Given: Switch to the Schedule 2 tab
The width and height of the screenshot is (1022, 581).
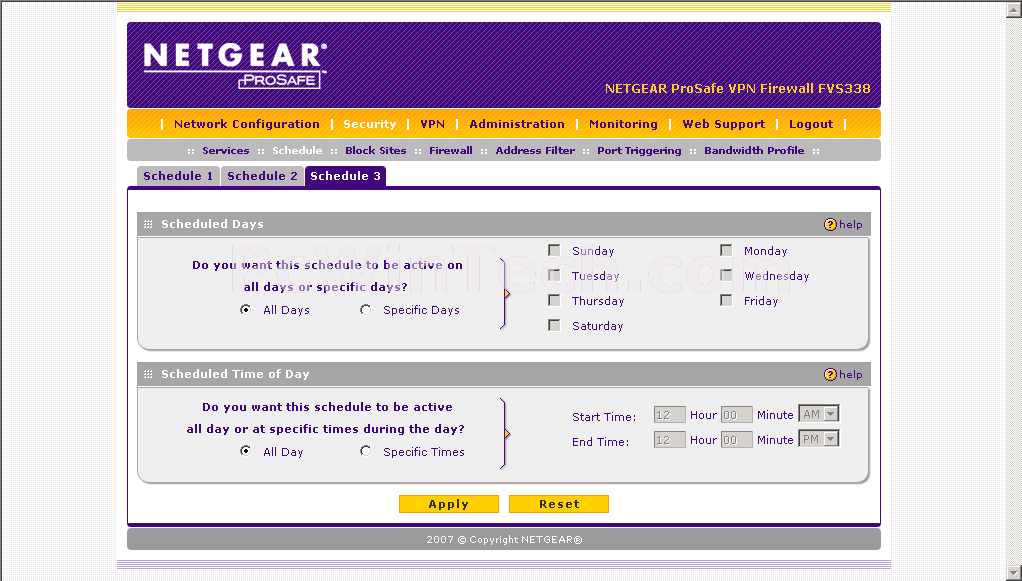Looking at the screenshot, I should pyautogui.click(x=262, y=176).
